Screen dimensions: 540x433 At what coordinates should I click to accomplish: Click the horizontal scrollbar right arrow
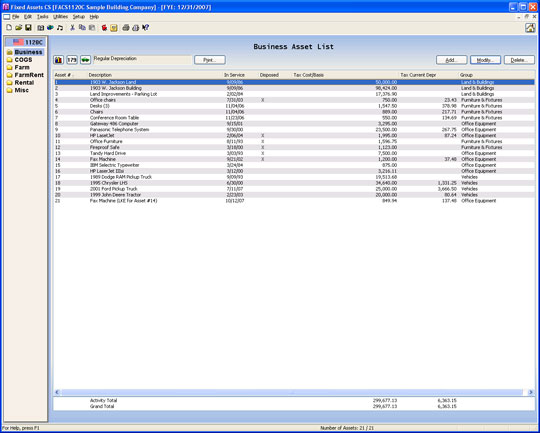(531, 392)
